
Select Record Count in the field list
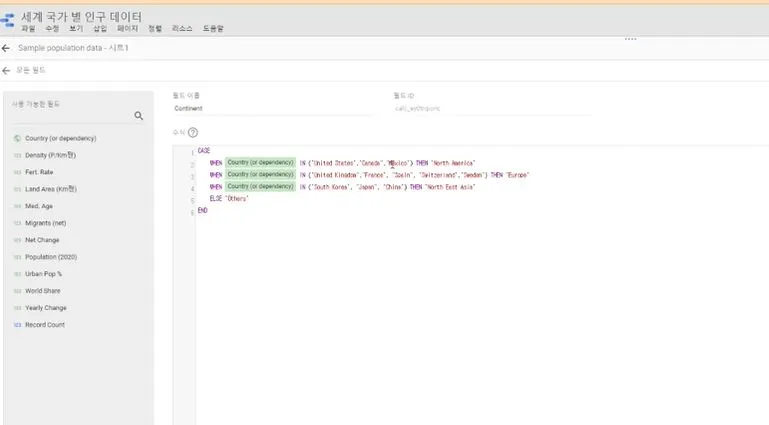(x=45, y=325)
